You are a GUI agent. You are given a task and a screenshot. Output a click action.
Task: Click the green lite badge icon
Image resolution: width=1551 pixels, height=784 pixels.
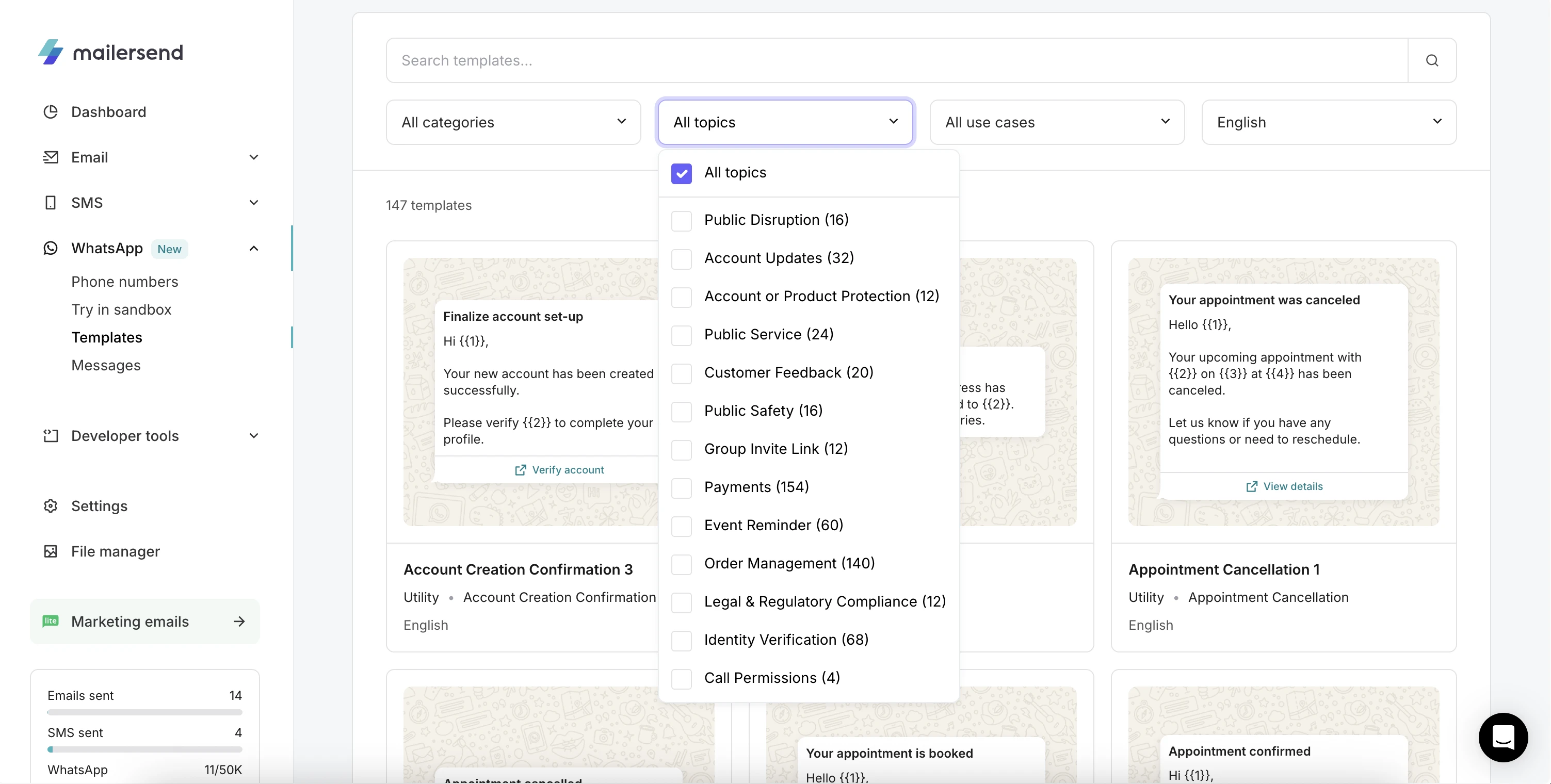tap(51, 621)
